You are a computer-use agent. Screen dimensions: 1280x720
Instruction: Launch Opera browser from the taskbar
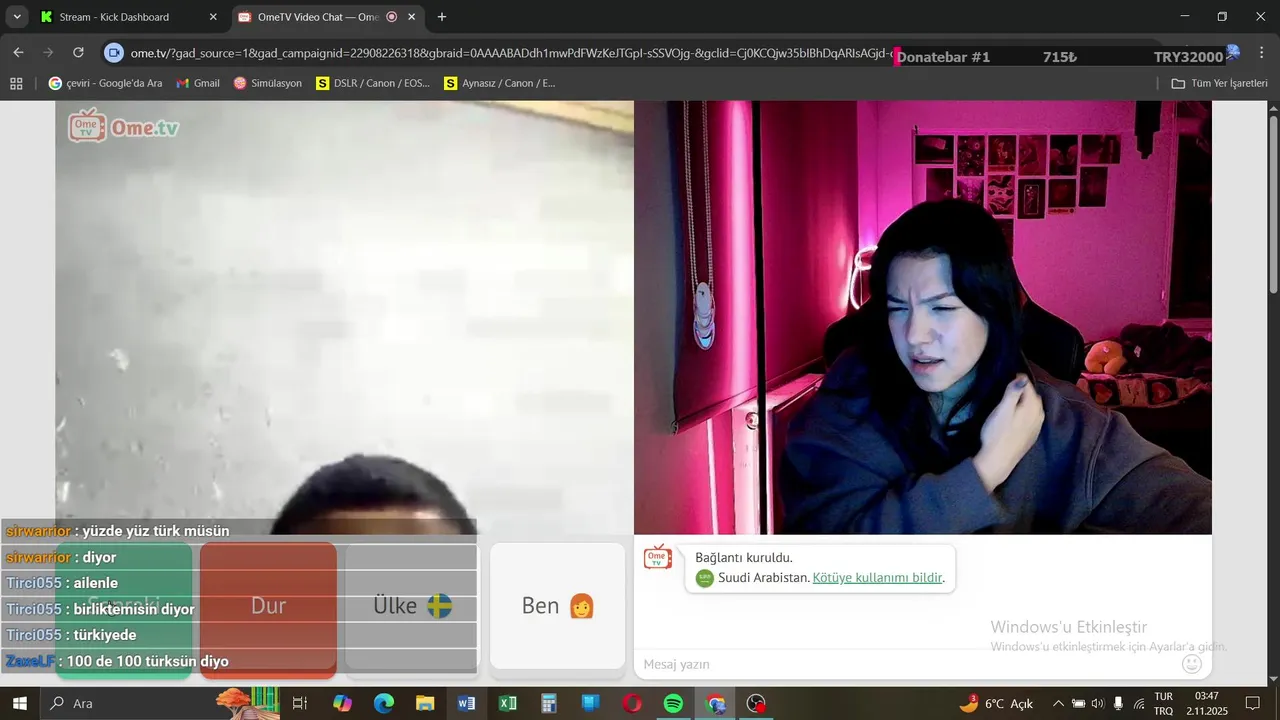pyautogui.click(x=632, y=703)
